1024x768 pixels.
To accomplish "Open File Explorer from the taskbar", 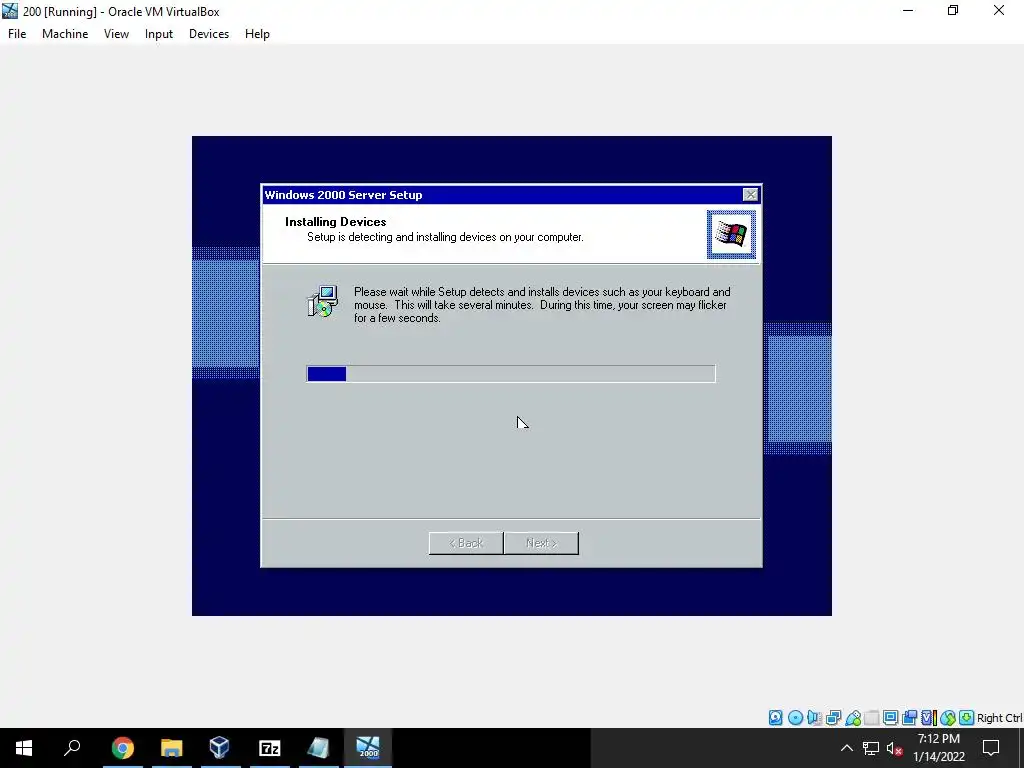I will click(171, 748).
